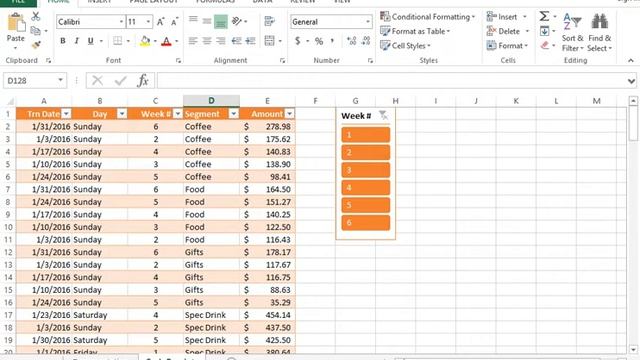
Task: Open the Calibri font name dropdown
Action: [121, 22]
